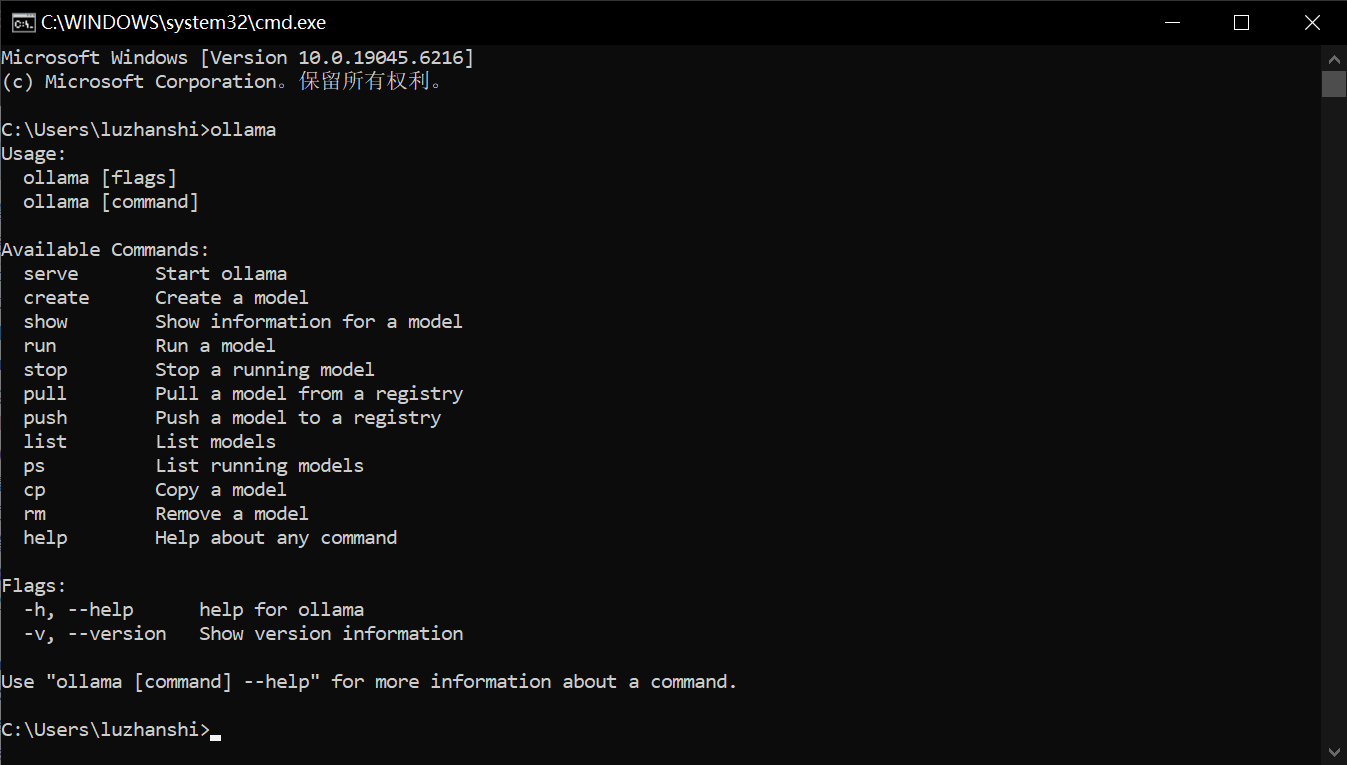Click the '-h, --help' flag text

click(78, 610)
